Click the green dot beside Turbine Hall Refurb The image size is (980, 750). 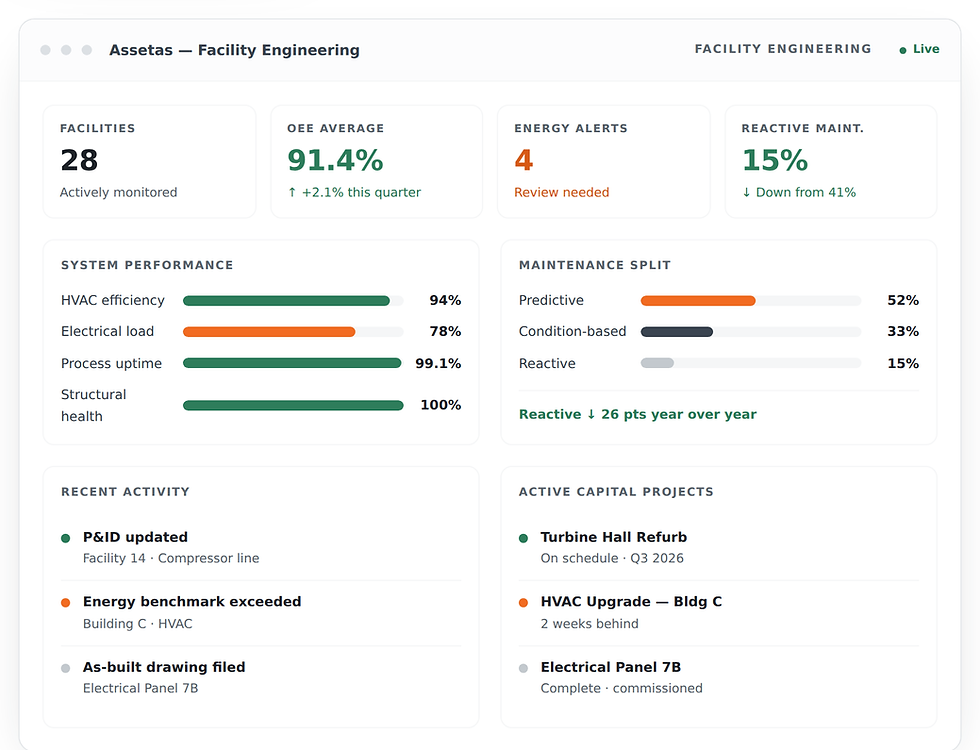(x=524, y=538)
